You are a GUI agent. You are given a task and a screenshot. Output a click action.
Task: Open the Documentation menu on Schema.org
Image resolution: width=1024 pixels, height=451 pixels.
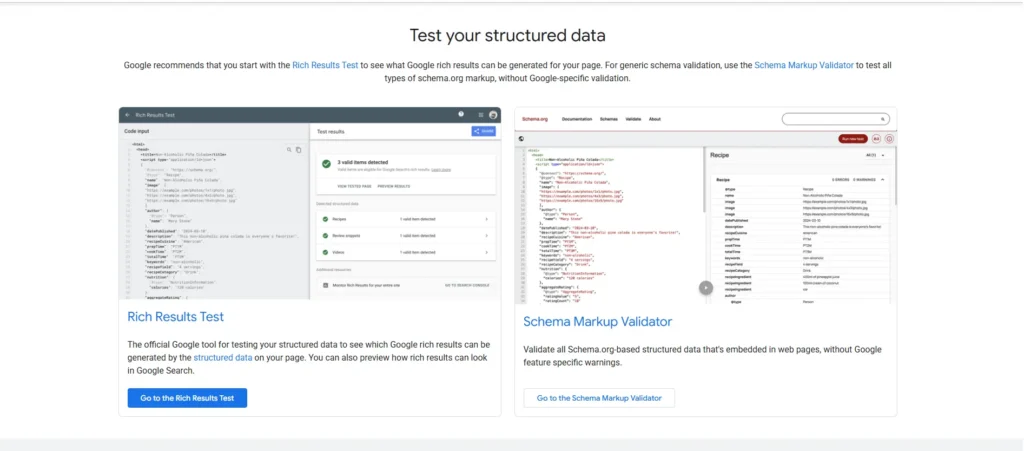(x=577, y=119)
